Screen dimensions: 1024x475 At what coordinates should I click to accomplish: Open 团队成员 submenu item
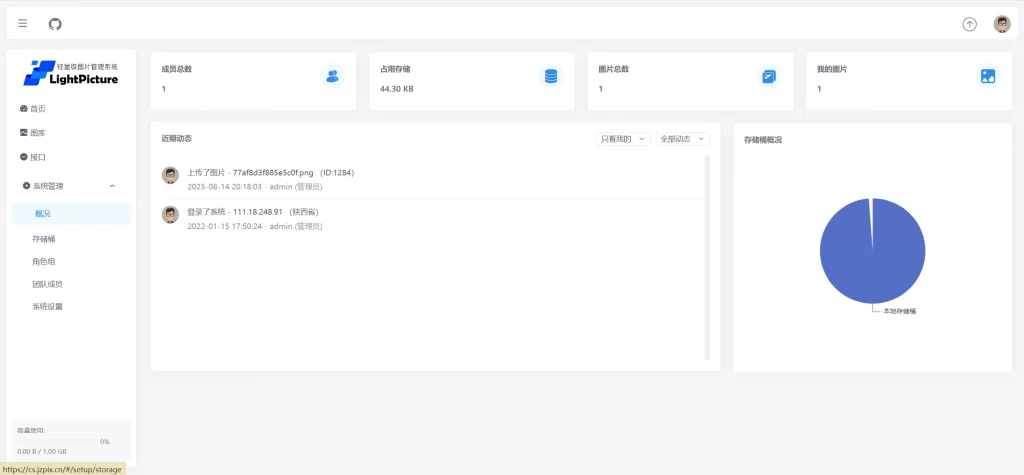tap(47, 284)
